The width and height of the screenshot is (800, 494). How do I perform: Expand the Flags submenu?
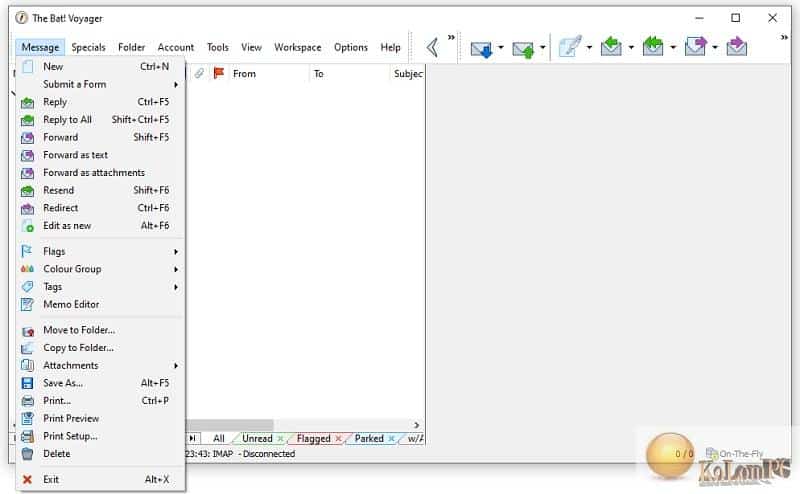(176, 252)
